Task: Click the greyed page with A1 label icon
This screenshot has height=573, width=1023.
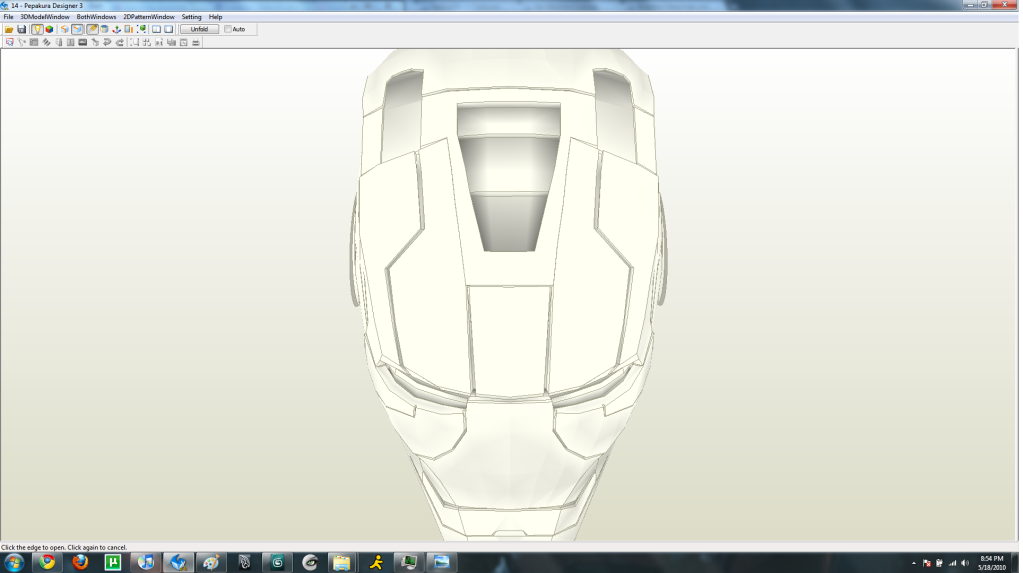Action: pos(159,42)
